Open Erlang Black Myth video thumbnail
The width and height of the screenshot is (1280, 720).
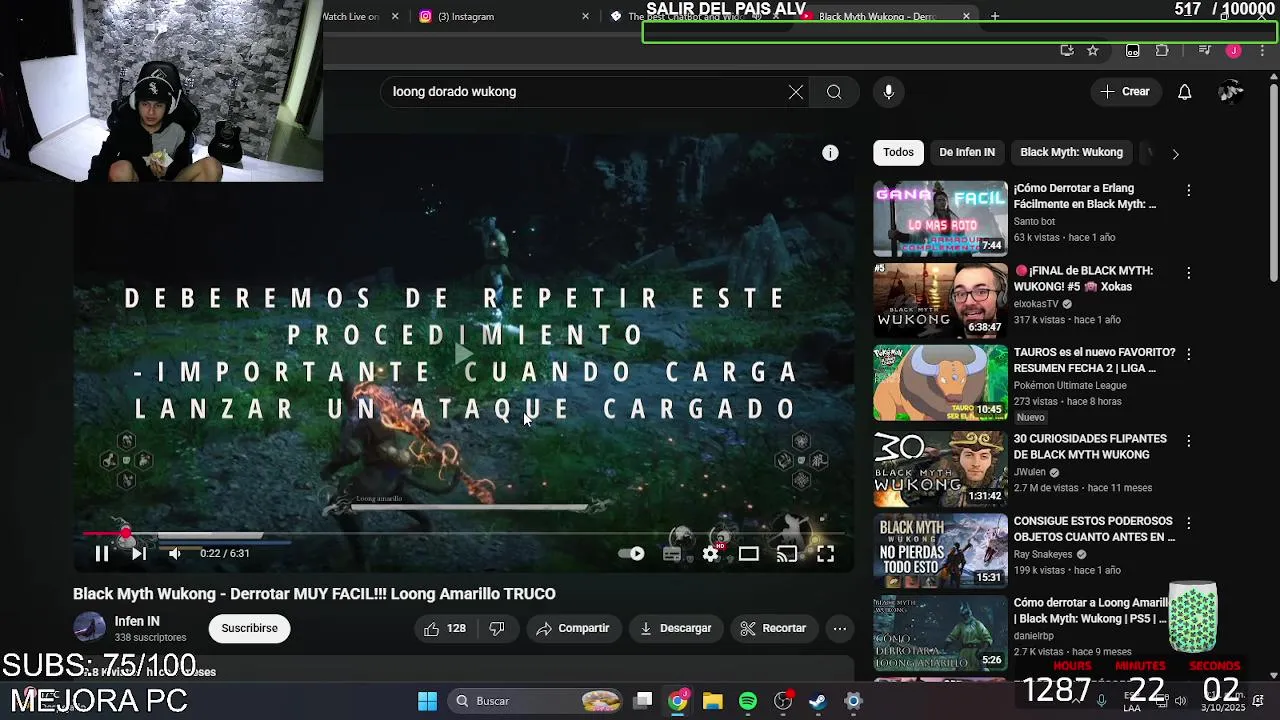pos(940,218)
